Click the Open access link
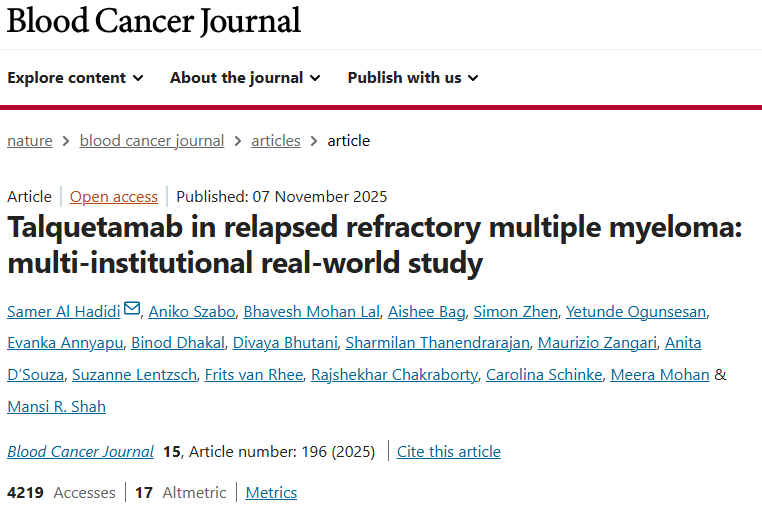The image size is (762, 510). [114, 197]
